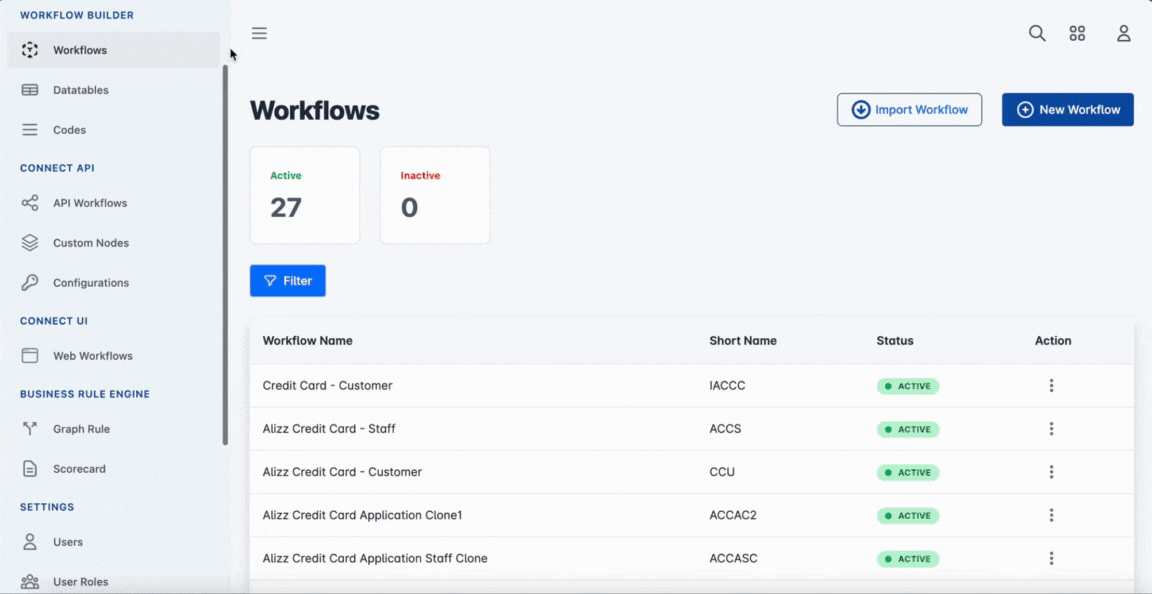Image resolution: width=1152 pixels, height=594 pixels.
Task: Open the Filter options
Action: (x=287, y=280)
